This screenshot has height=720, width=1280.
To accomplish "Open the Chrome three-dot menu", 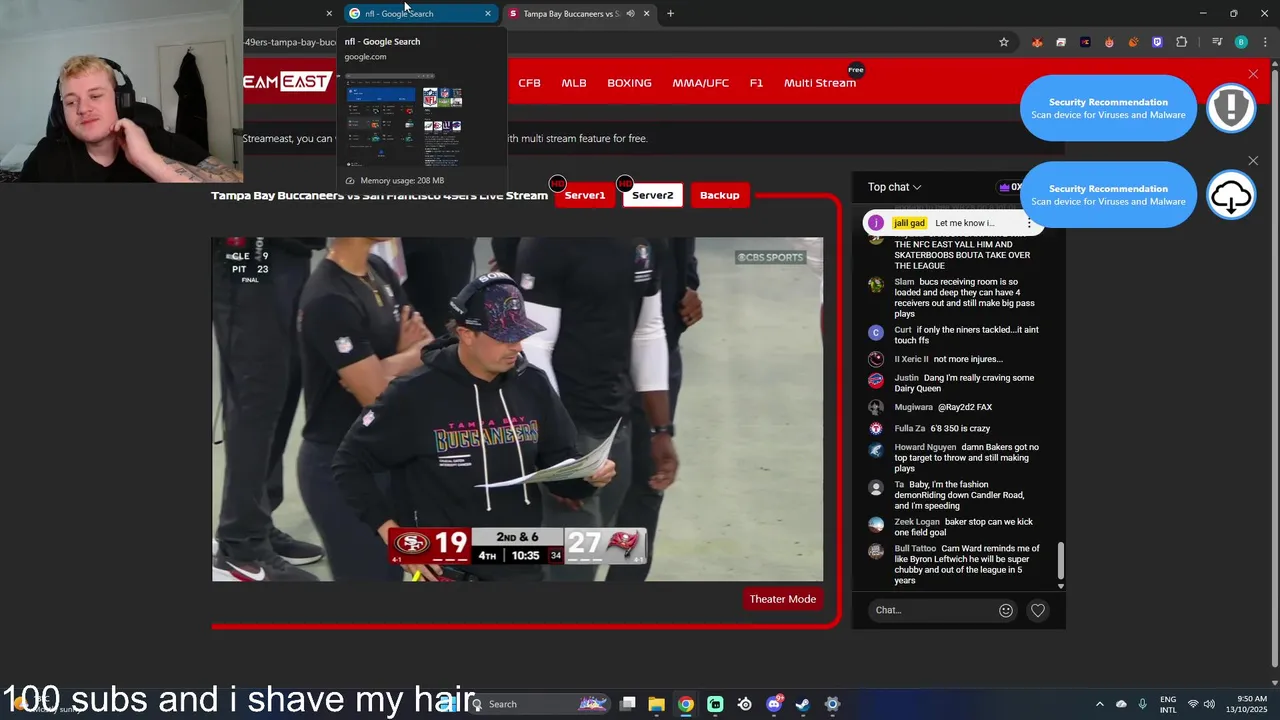I will pos(1263,42).
